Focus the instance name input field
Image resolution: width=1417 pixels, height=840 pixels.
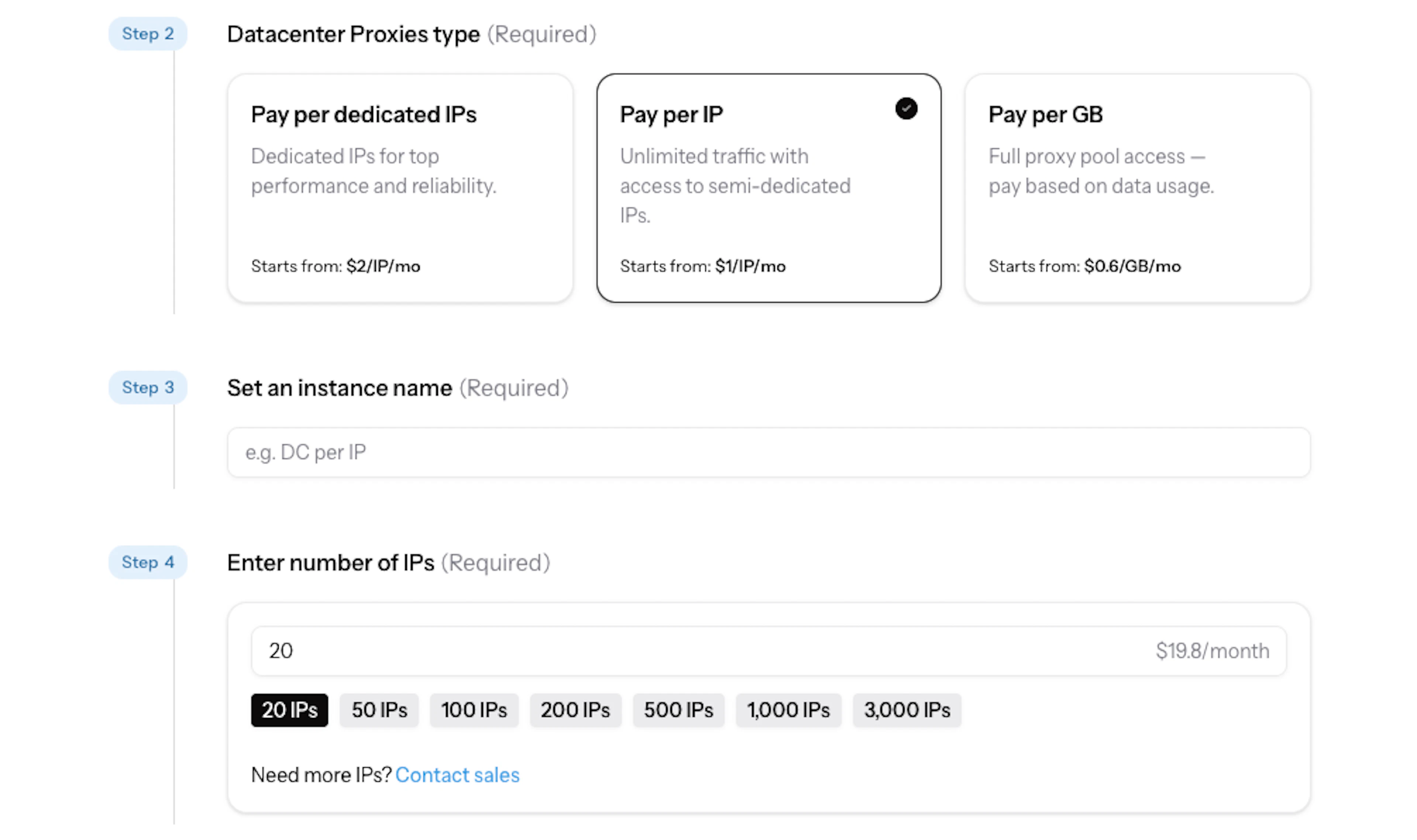tap(769, 452)
